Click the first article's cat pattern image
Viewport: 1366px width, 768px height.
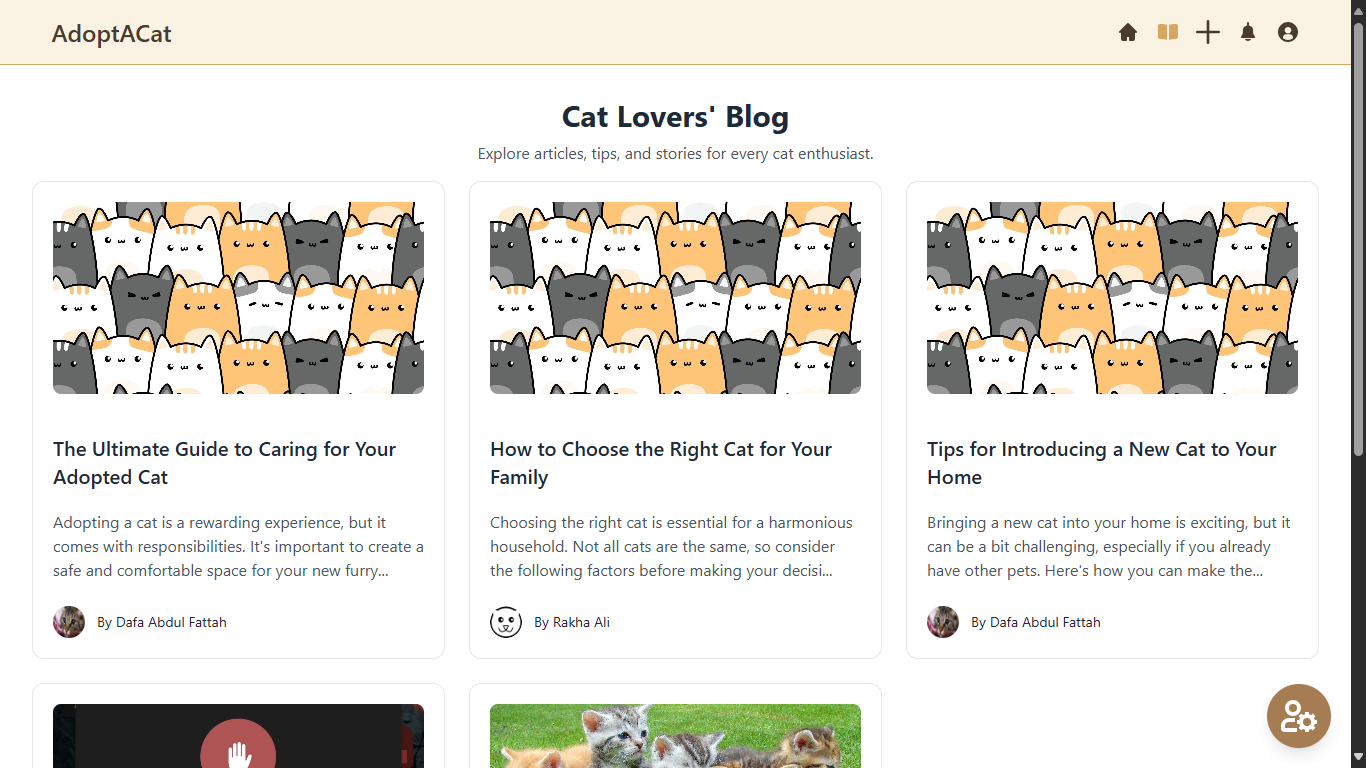pos(238,297)
